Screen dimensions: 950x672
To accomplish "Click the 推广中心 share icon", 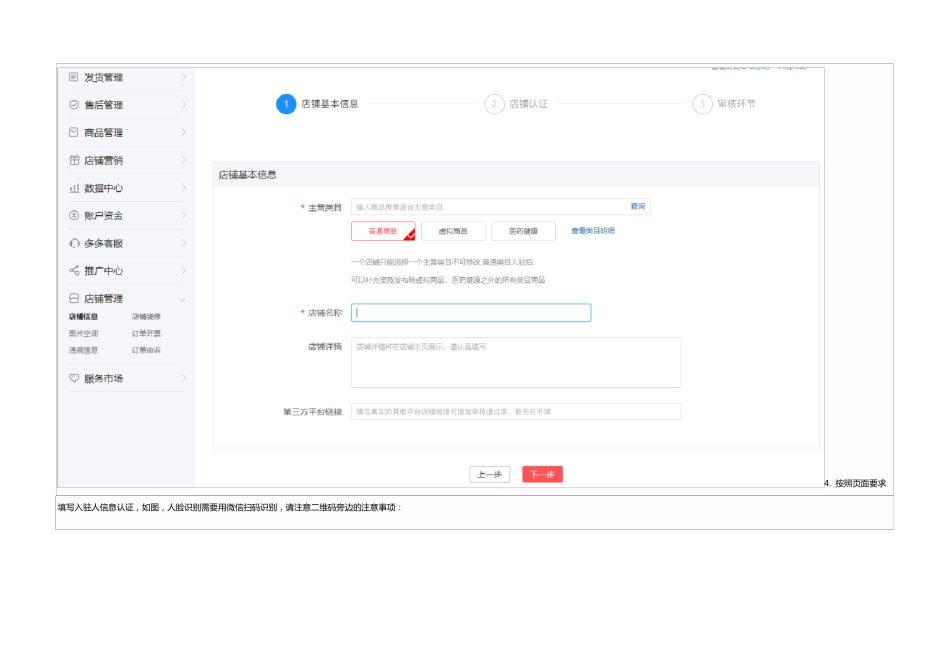I will [74, 270].
